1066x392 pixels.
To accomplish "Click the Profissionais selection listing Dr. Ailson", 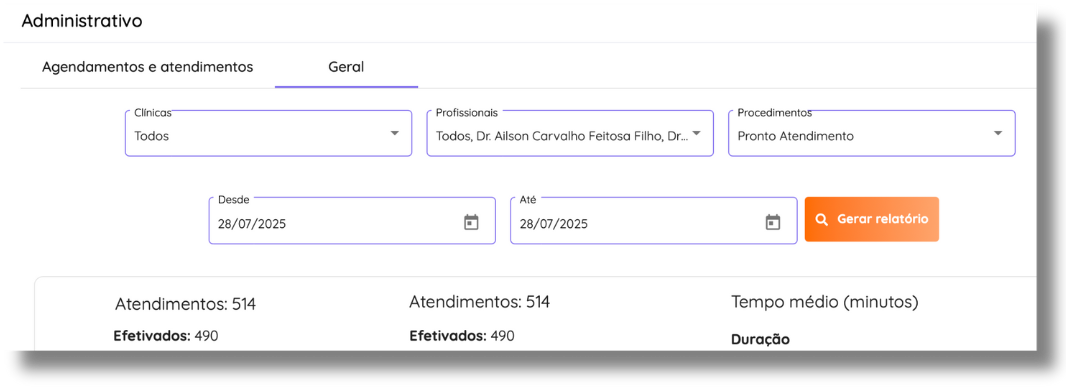I will coord(570,133).
